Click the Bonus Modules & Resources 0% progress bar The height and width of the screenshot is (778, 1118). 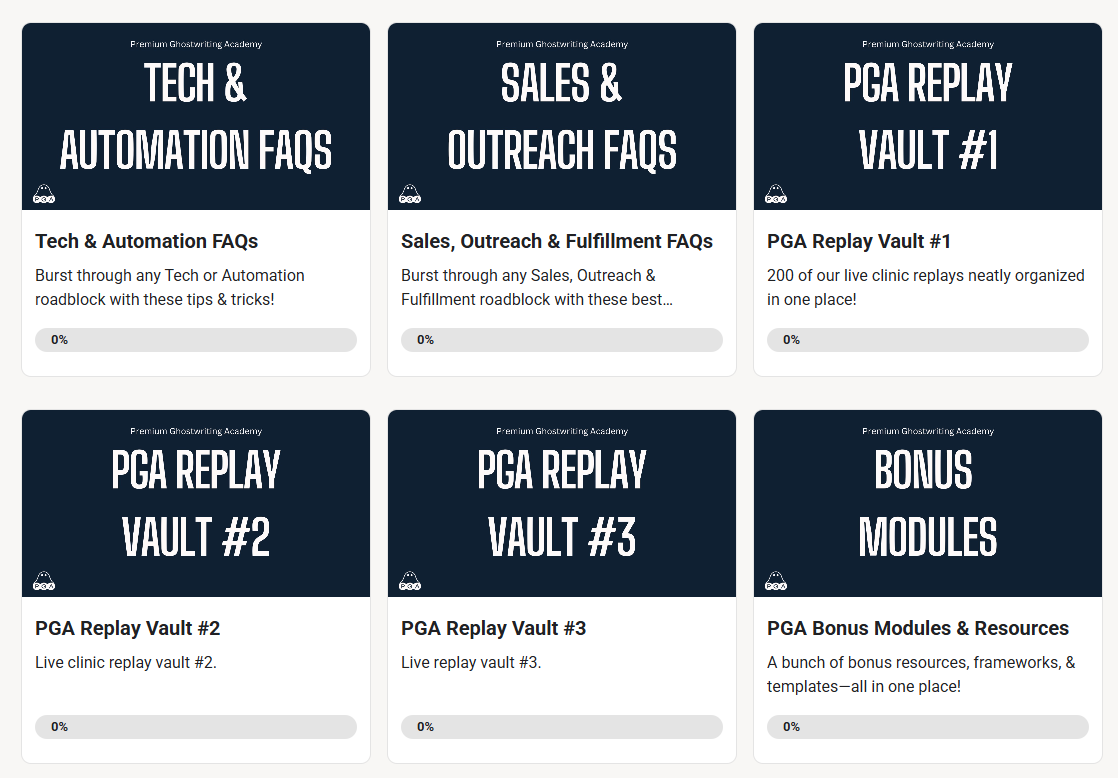928,727
